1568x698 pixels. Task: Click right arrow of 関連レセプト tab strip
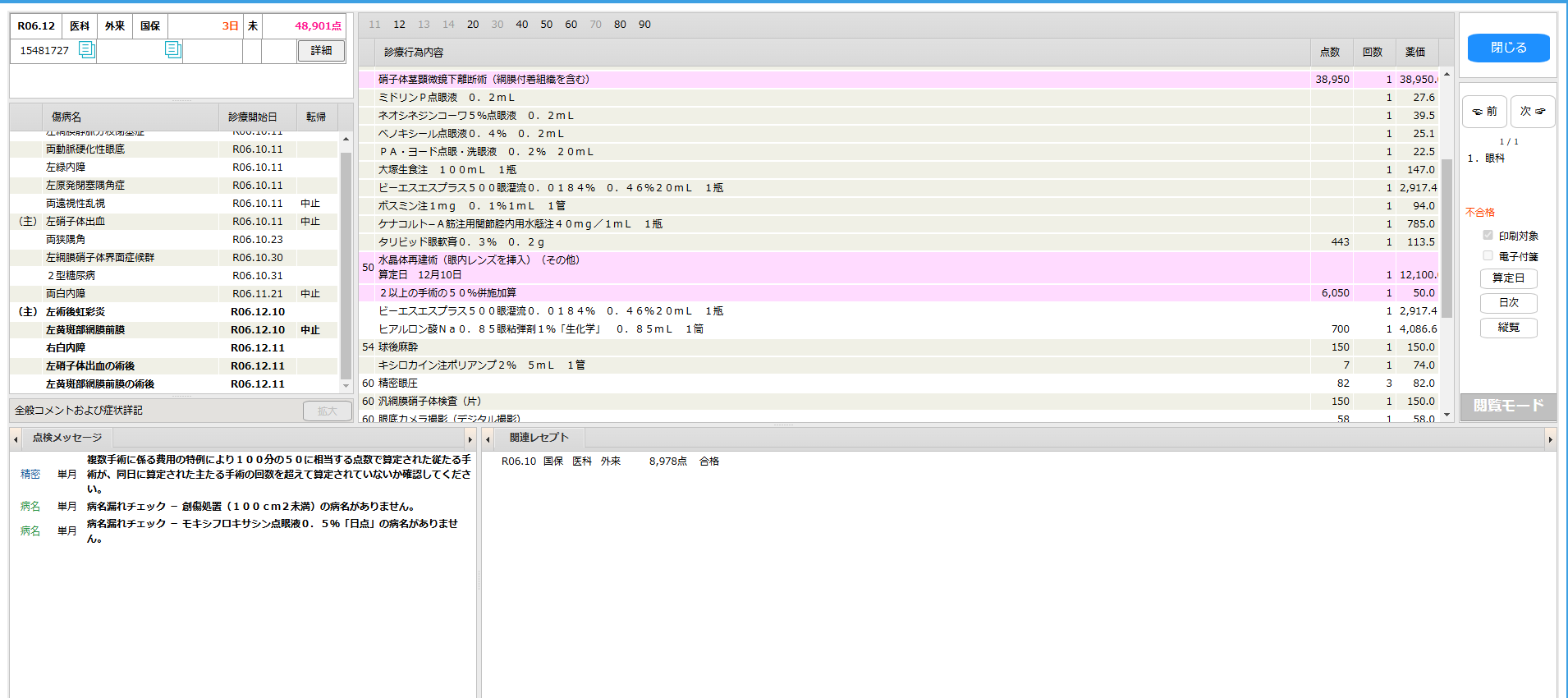tap(1551, 439)
